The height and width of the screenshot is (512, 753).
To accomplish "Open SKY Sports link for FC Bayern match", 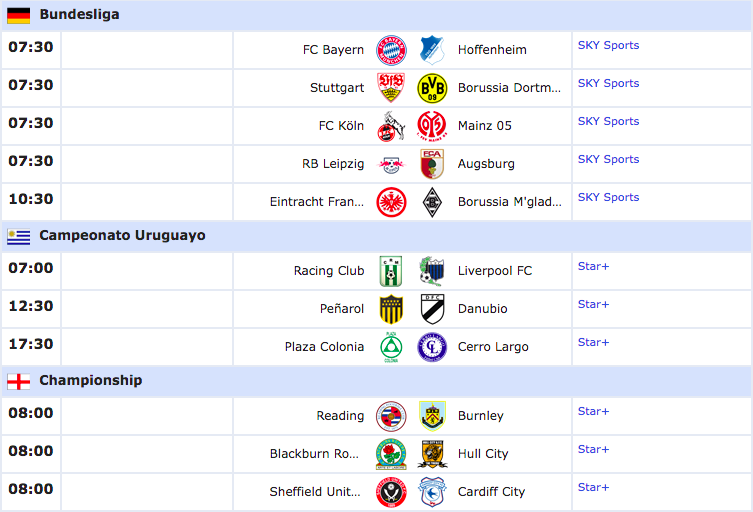I will pyautogui.click(x=608, y=45).
